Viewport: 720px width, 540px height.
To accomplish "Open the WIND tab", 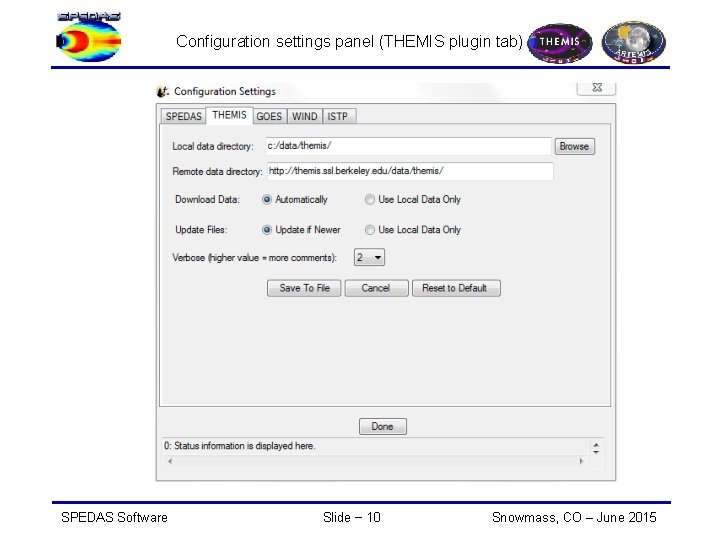I will pos(304,116).
